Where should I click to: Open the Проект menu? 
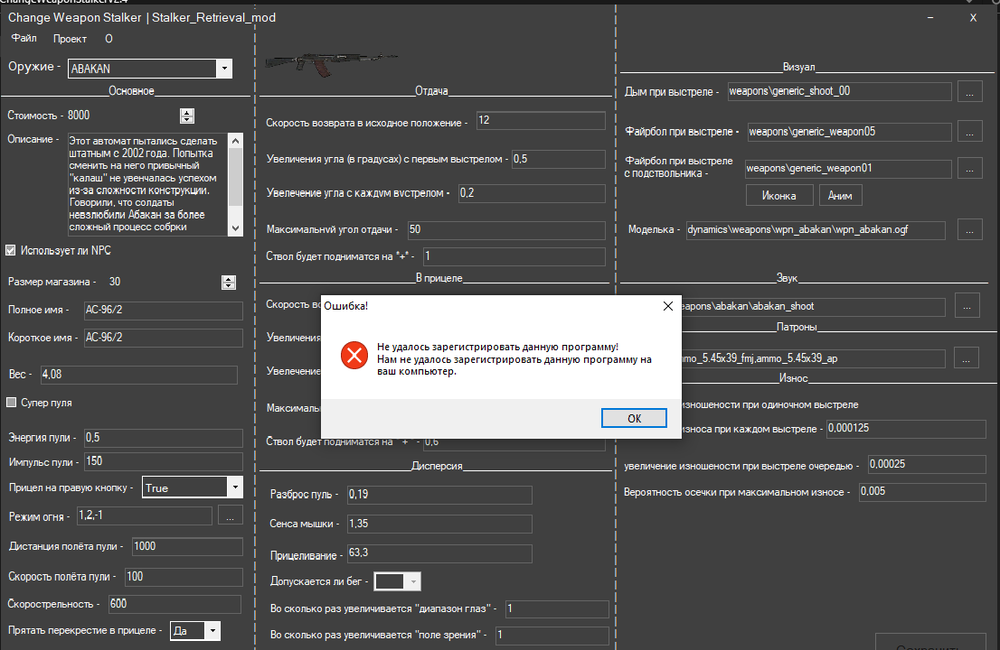pos(70,39)
